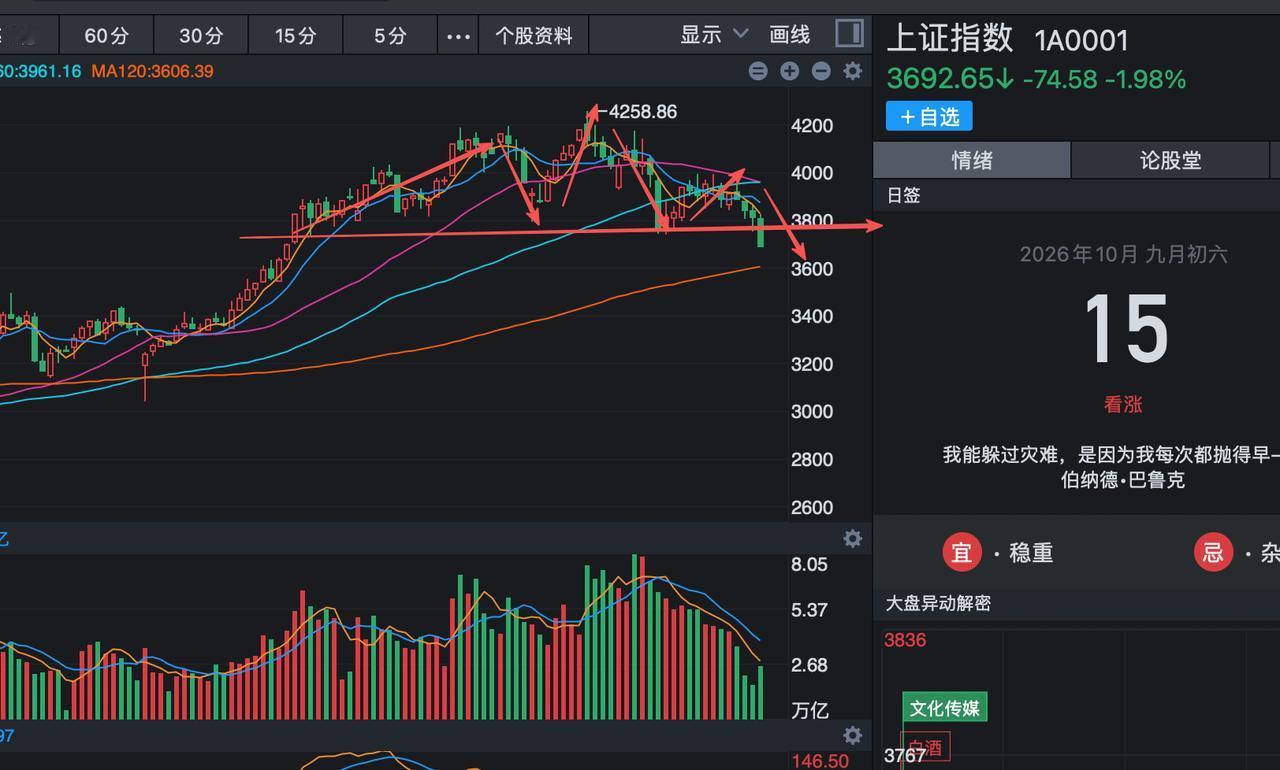
Task: Click the 4258.86 peak price label
Action: [643, 112]
